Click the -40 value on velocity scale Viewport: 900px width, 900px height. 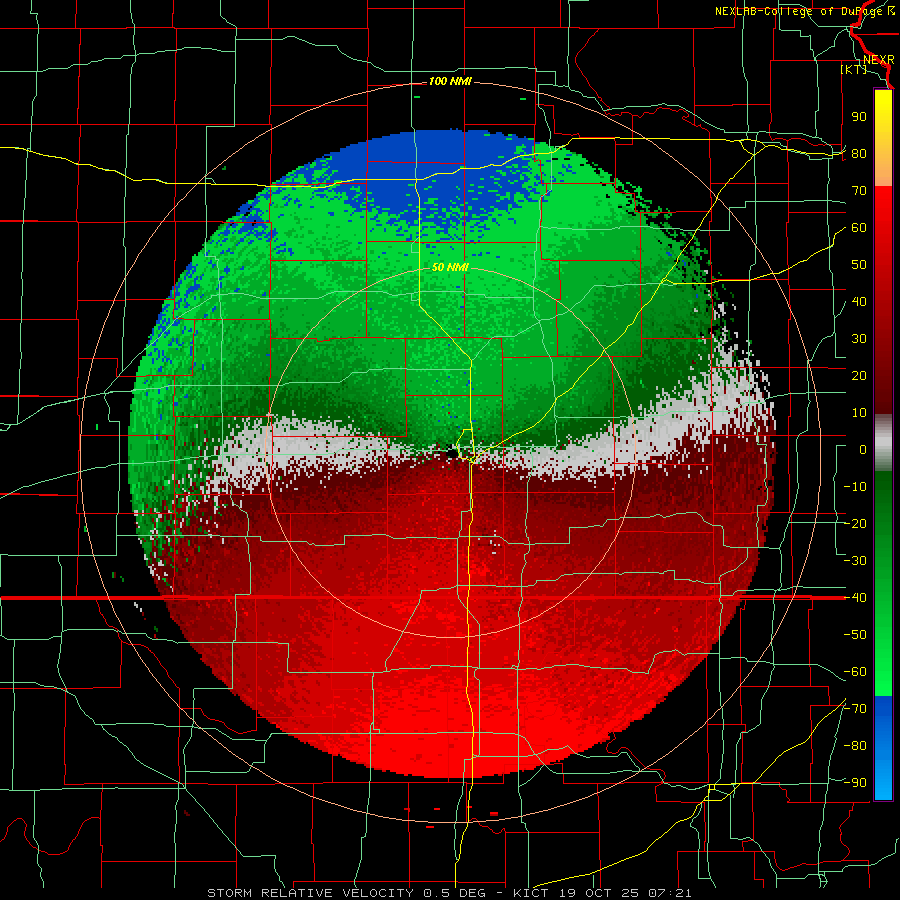pos(855,598)
